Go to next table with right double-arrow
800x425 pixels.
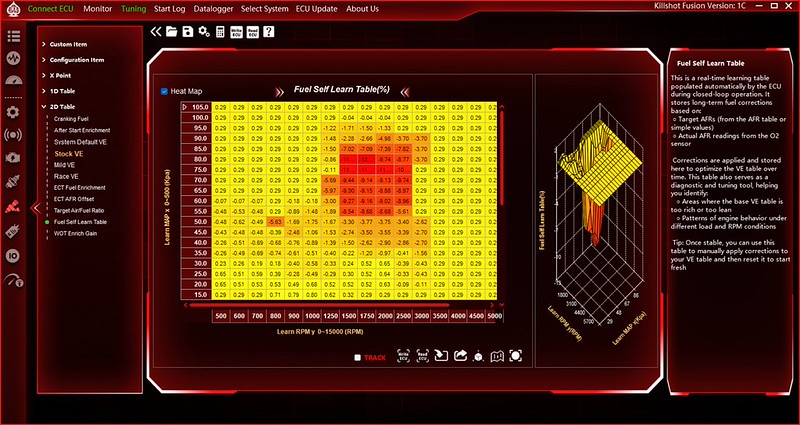[280, 92]
